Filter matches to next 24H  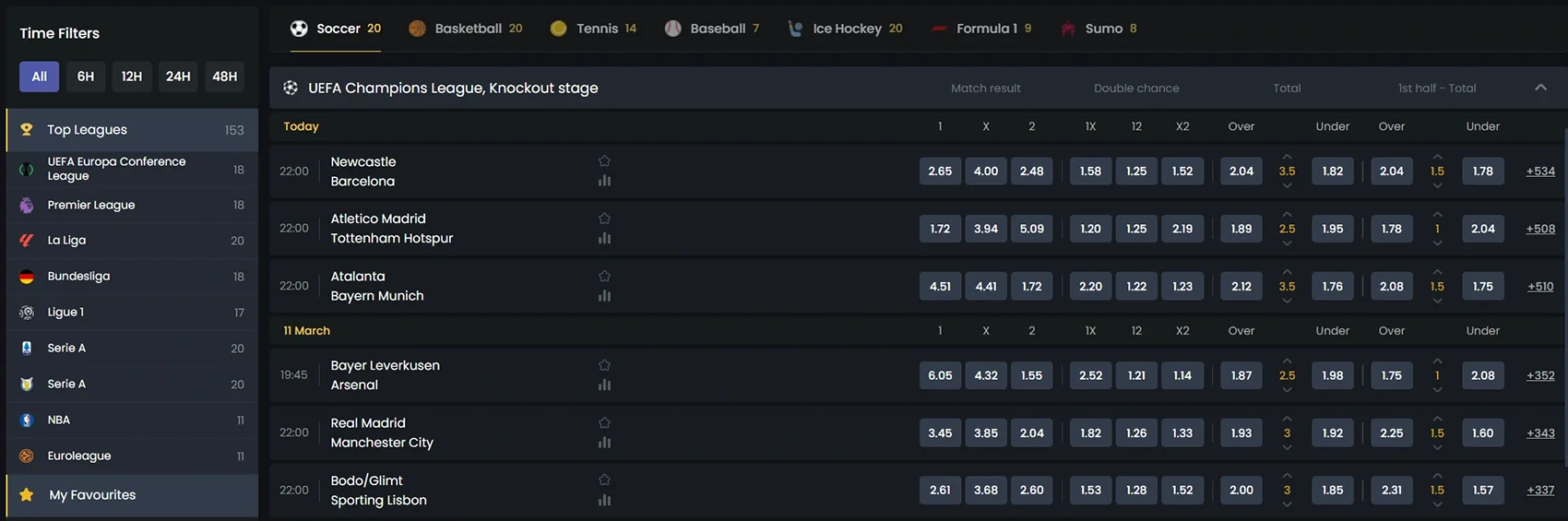coord(178,77)
